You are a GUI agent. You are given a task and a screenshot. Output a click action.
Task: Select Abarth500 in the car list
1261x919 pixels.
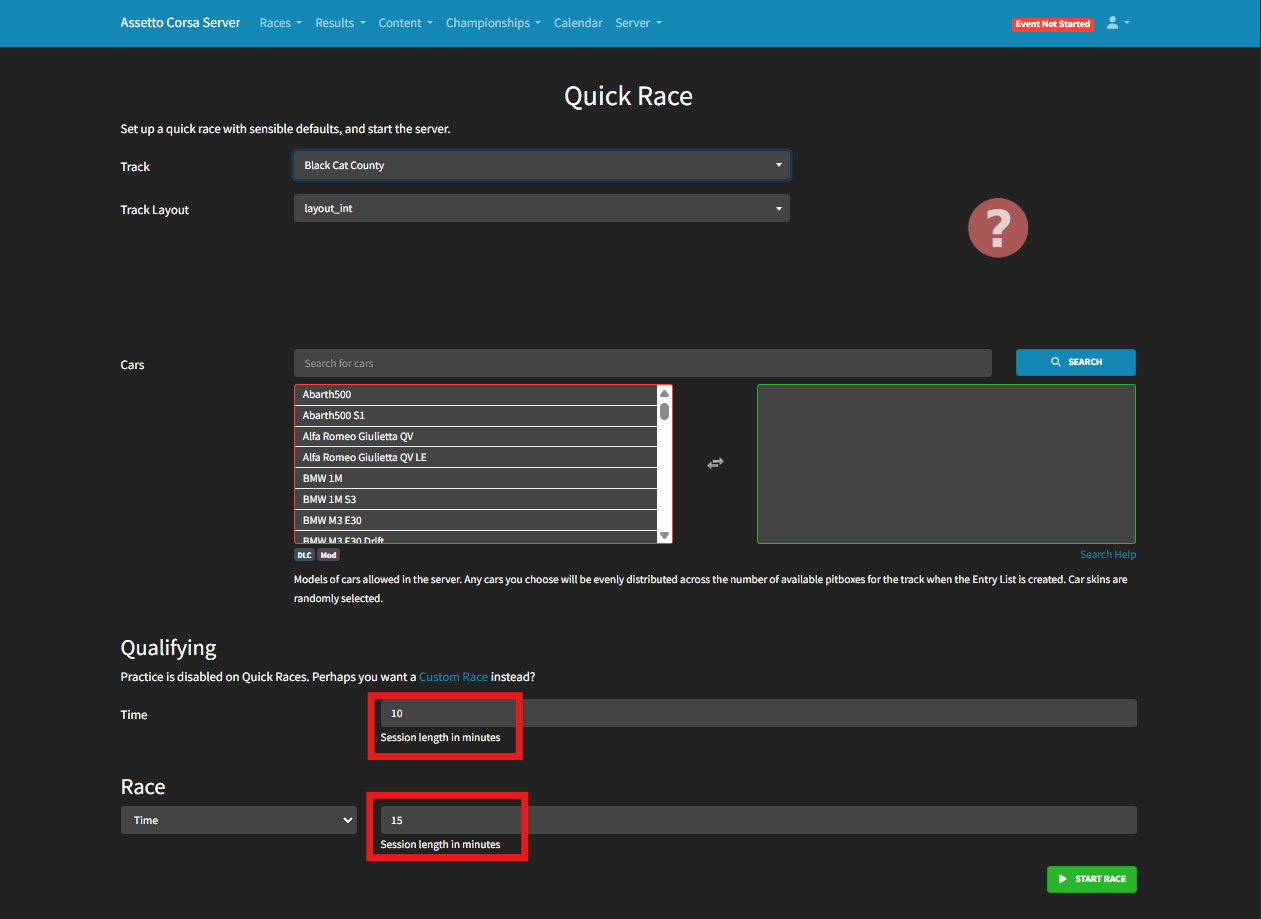click(476, 394)
